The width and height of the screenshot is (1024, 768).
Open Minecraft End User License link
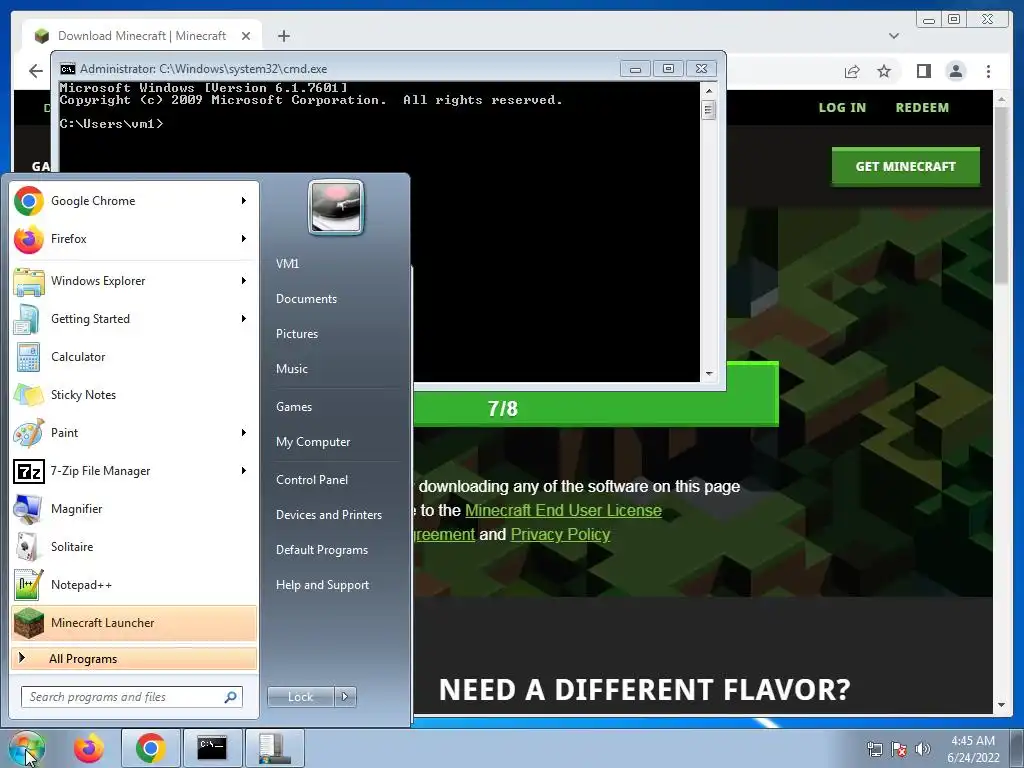563,511
